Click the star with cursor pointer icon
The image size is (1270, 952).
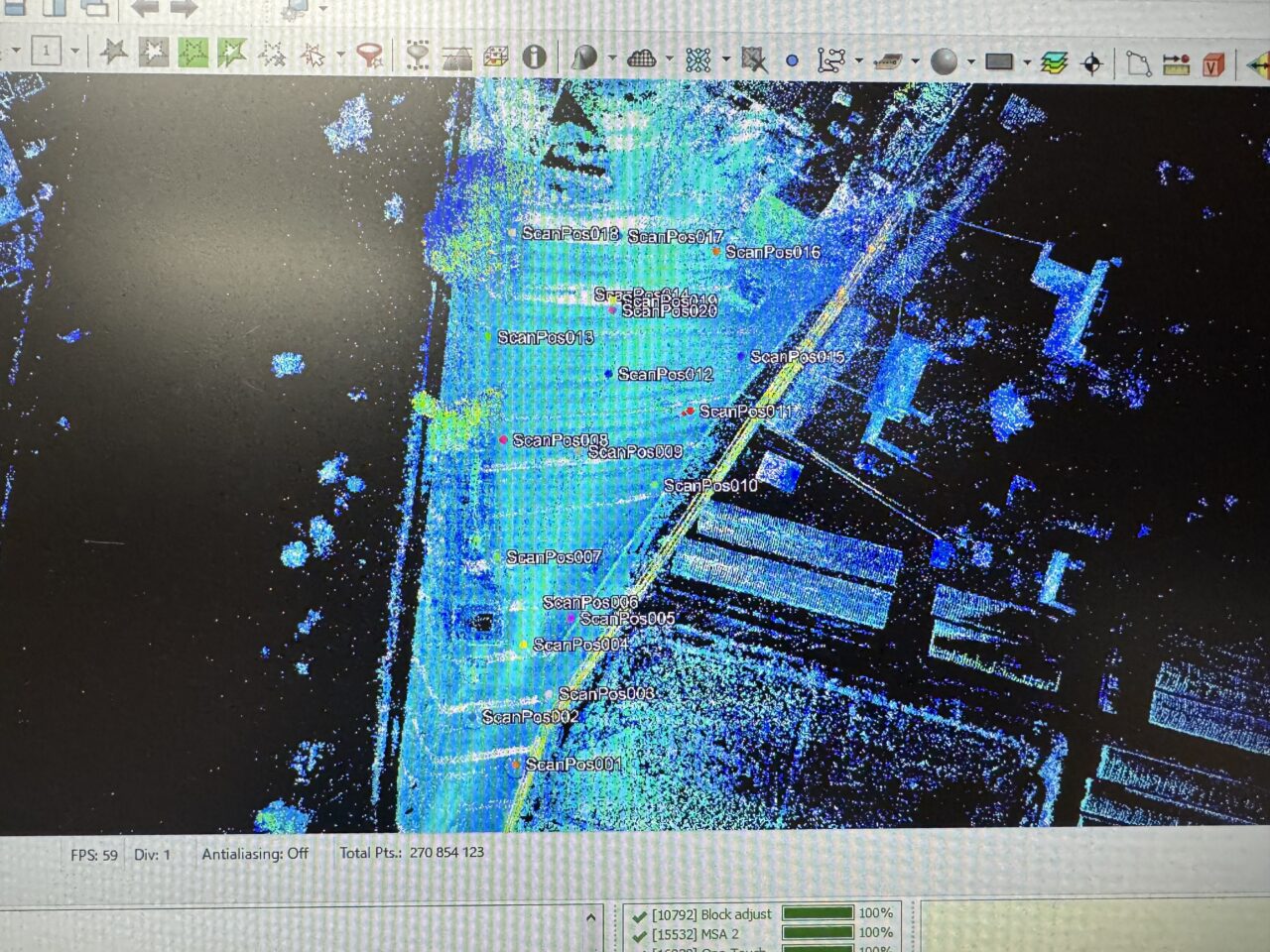point(314,55)
